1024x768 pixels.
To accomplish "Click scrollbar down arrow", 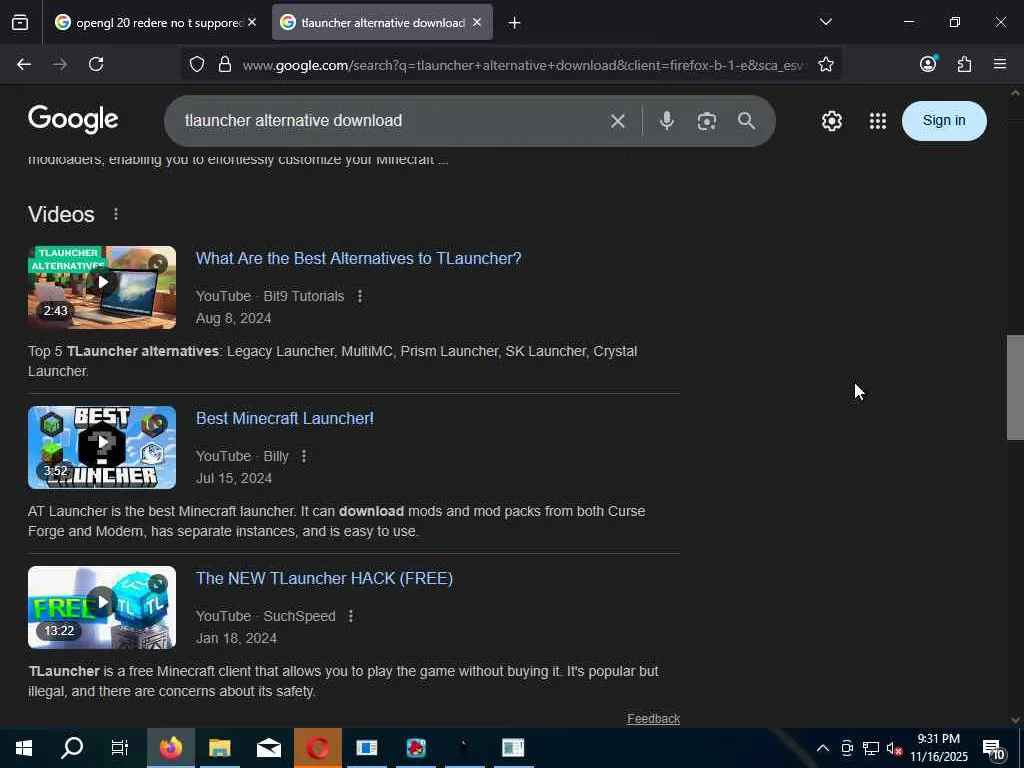I will pos(1015,720).
